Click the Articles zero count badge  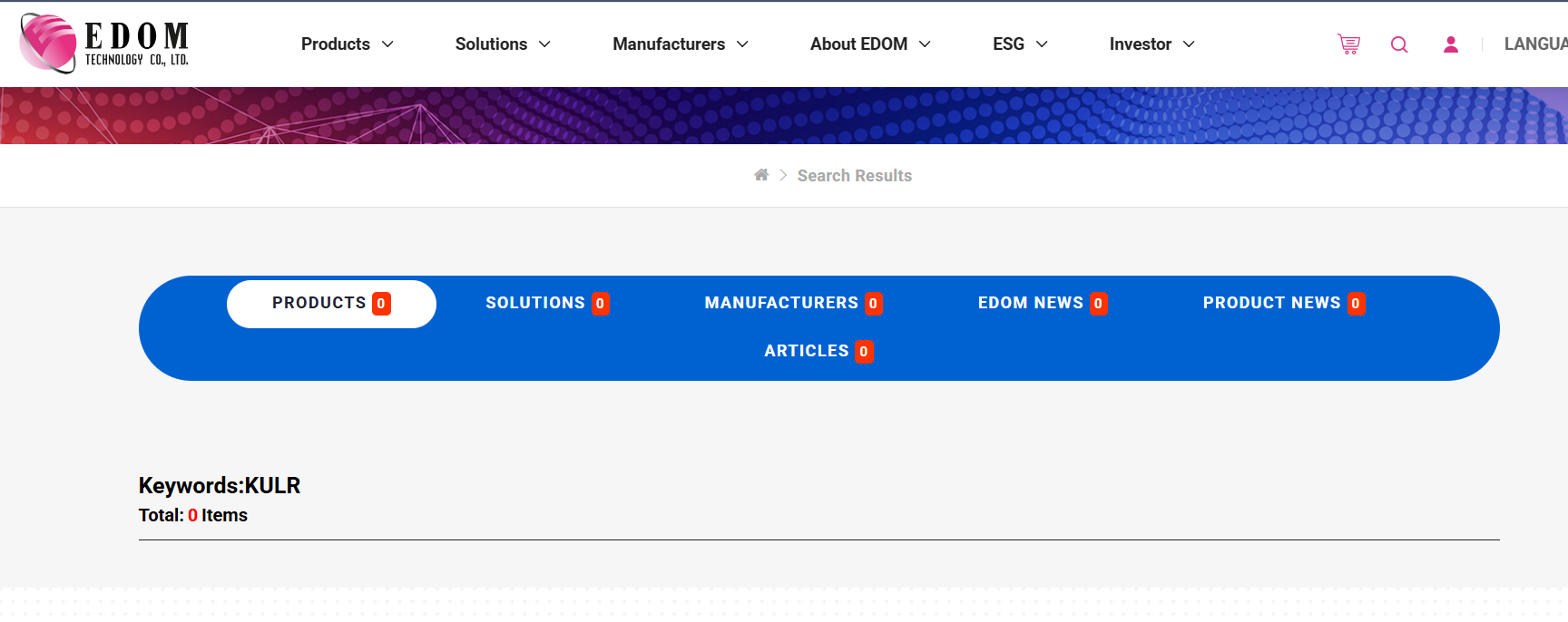(864, 352)
